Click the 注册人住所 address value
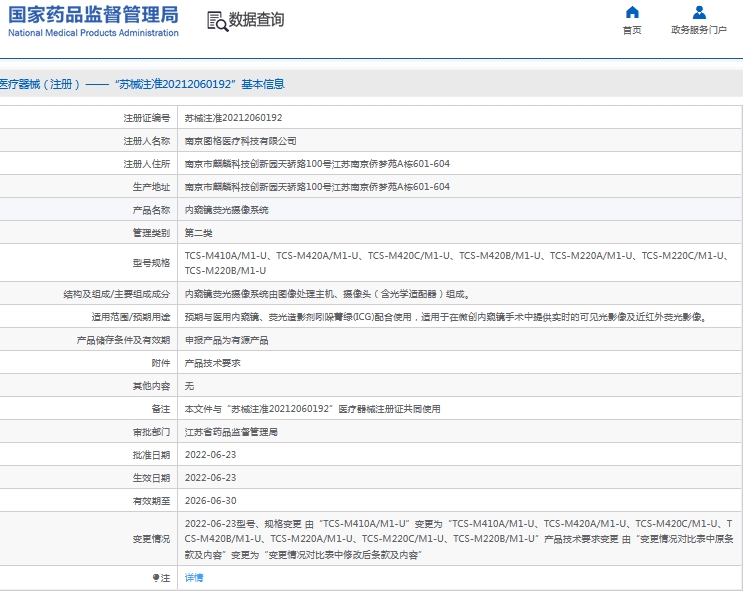 pyautogui.click(x=317, y=164)
